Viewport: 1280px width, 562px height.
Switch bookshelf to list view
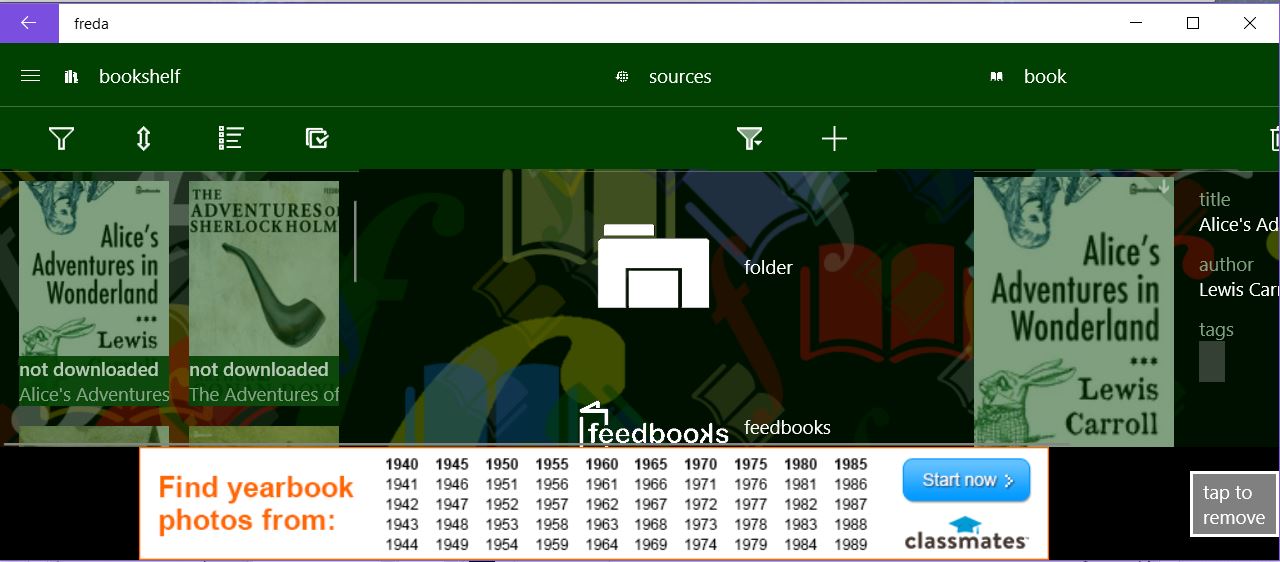(x=231, y=138)
